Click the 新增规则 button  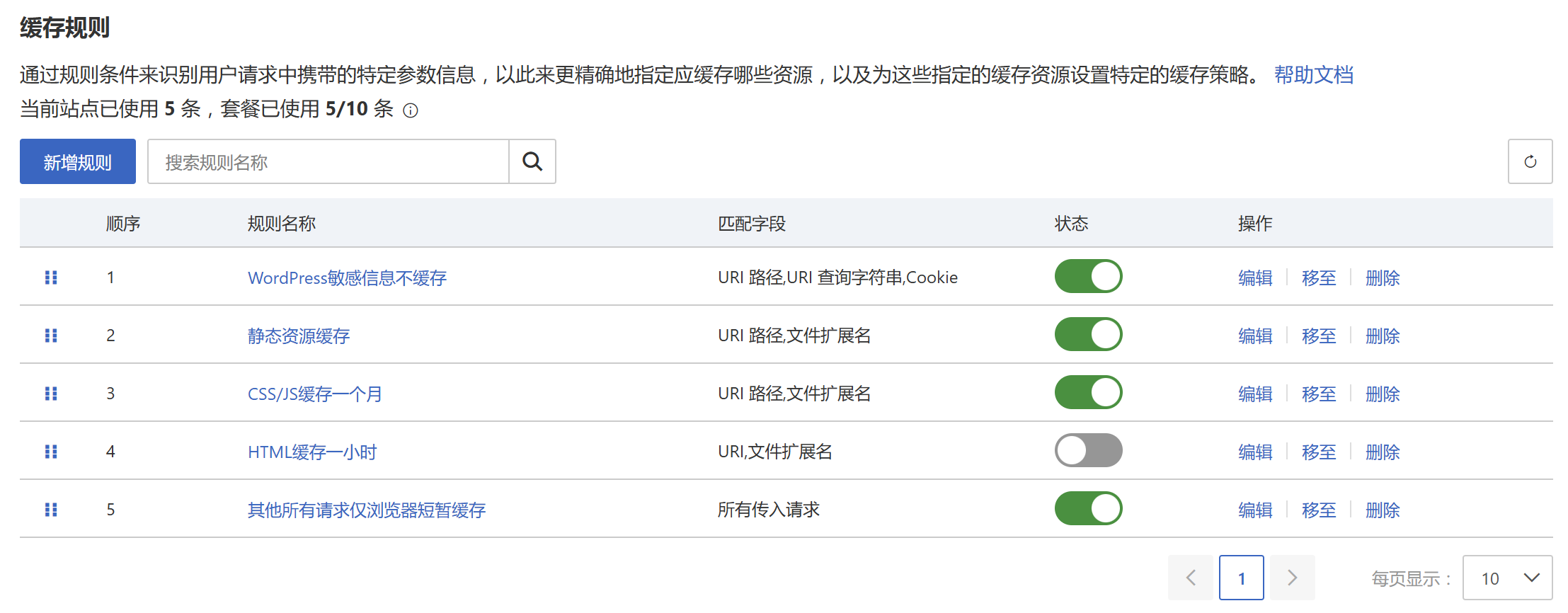(x=78, y=162)
